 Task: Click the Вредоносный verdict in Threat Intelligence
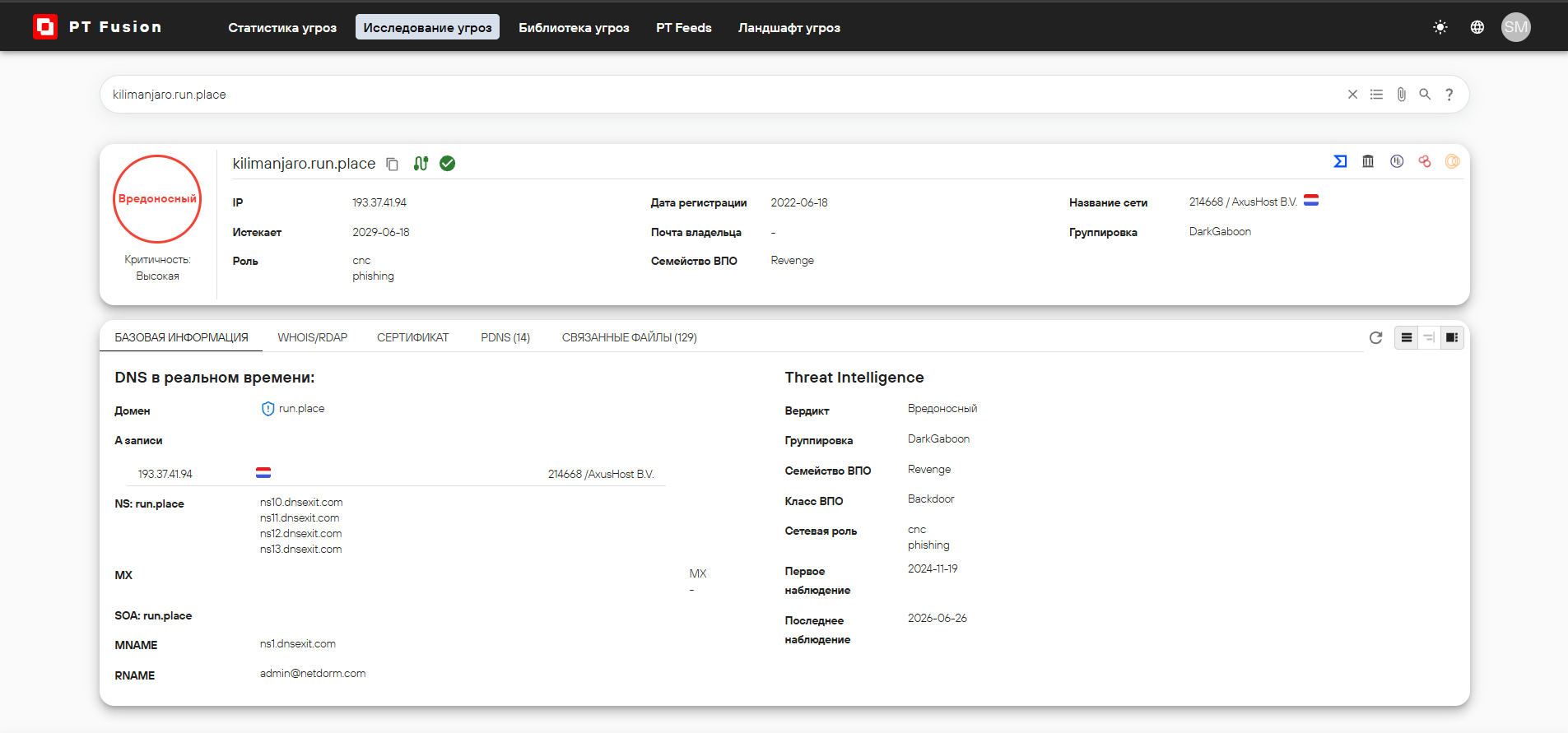[942, 408]
